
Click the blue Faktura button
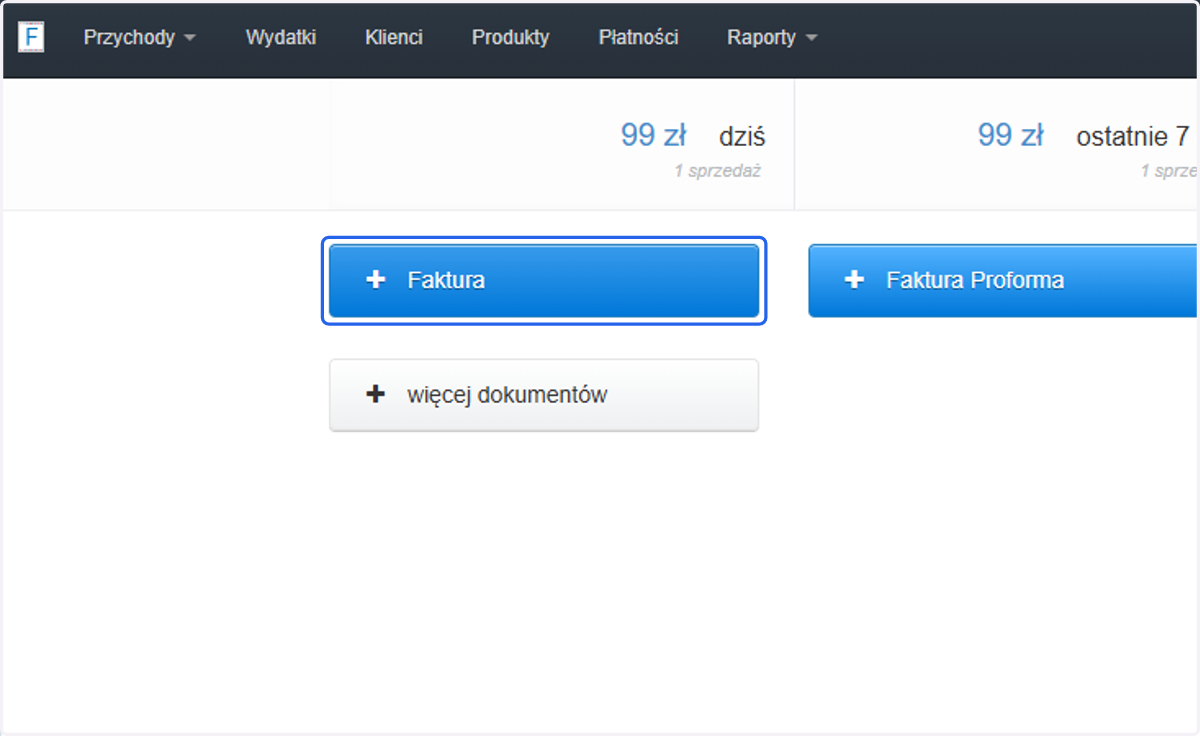544,281
